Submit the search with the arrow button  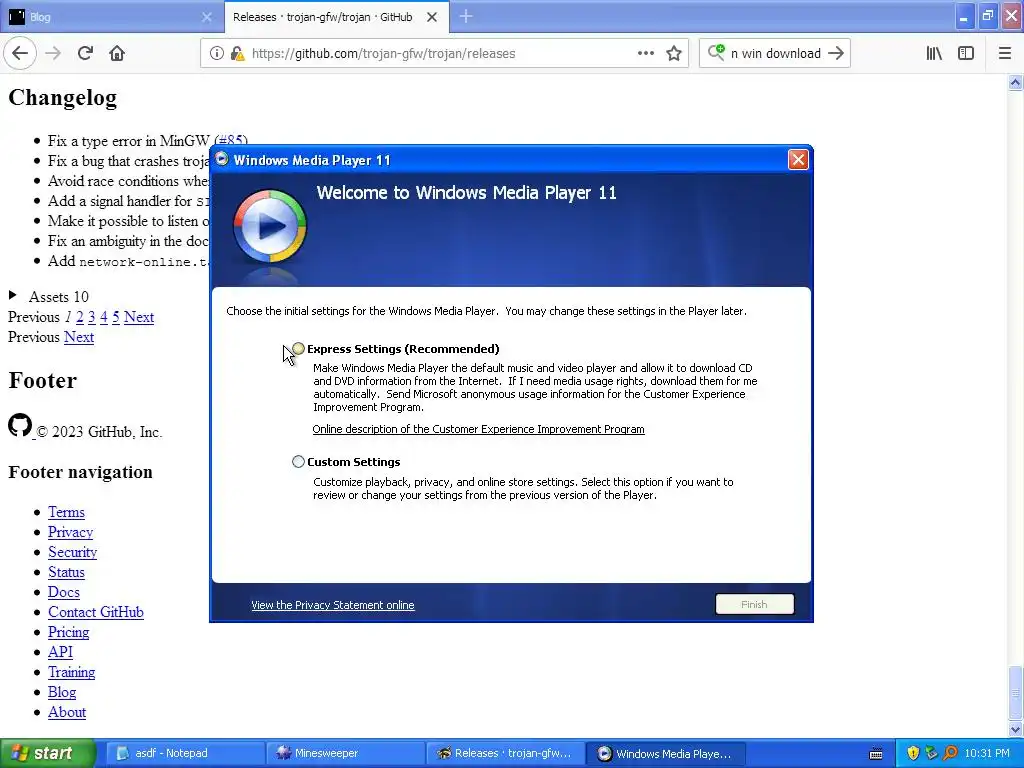point(836,54)
